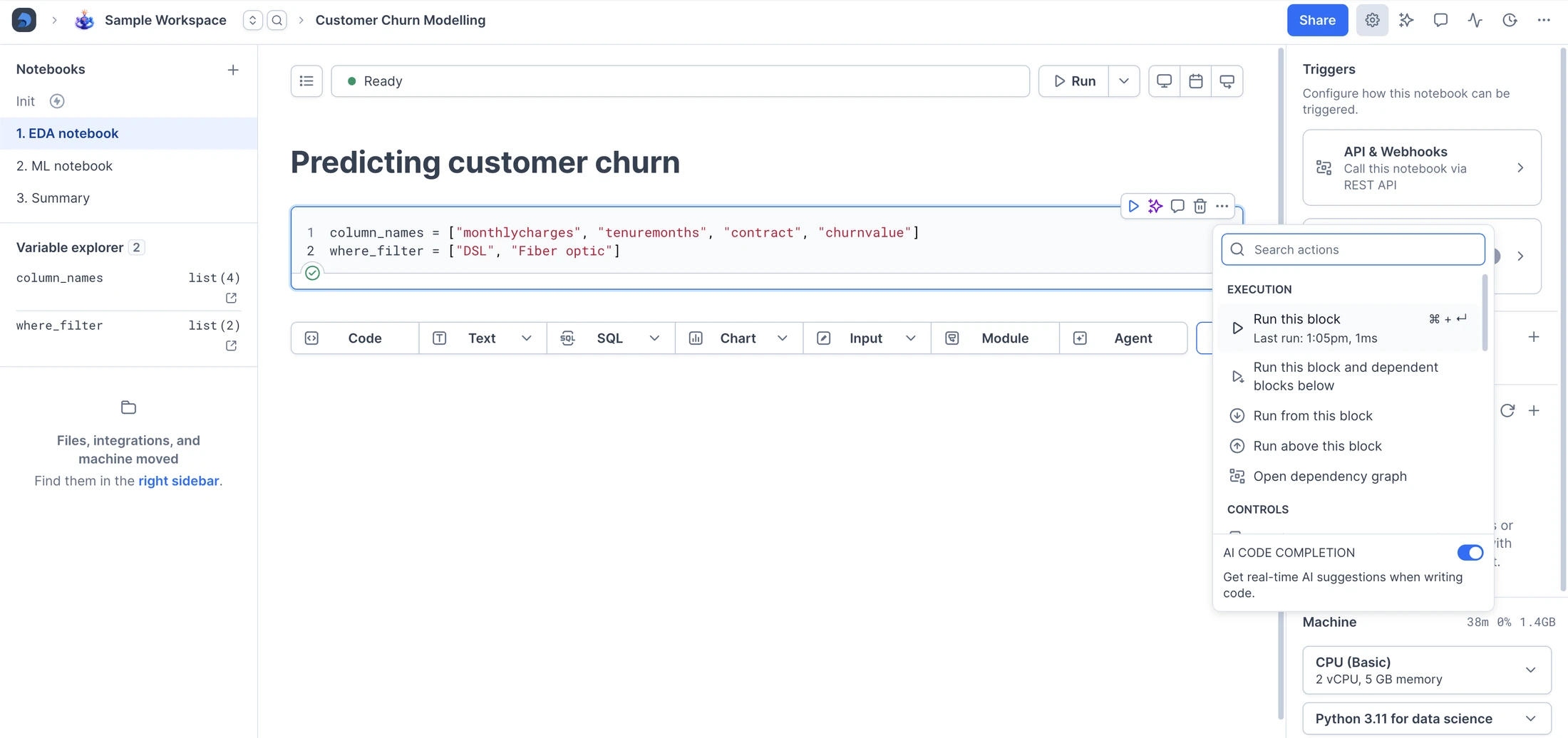The height and width of the screenshot is (738, 1568).
Task: Choose Open dependency graph
Action: click(1348, 477)
